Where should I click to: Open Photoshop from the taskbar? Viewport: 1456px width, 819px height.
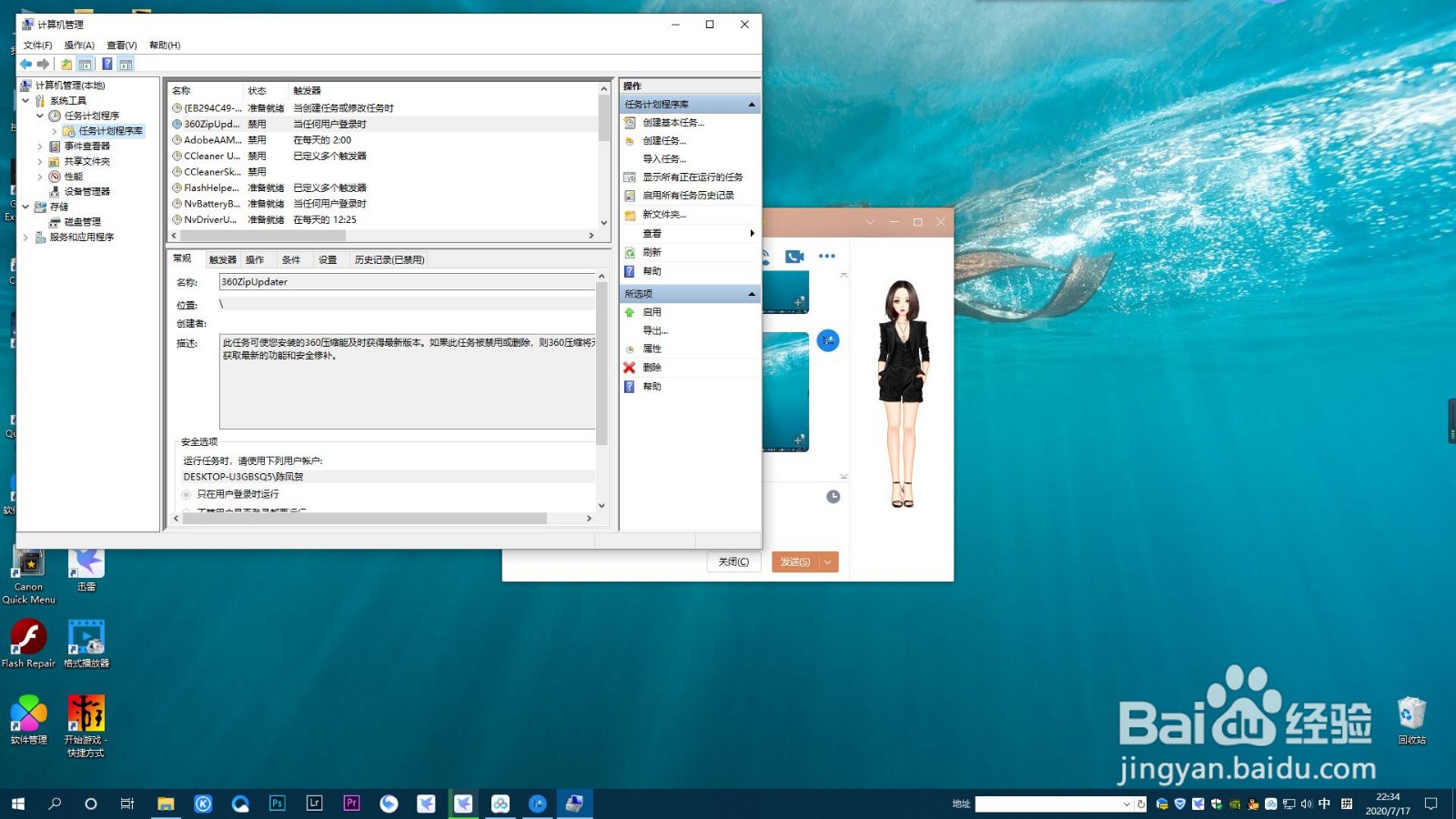pos(278,804)
